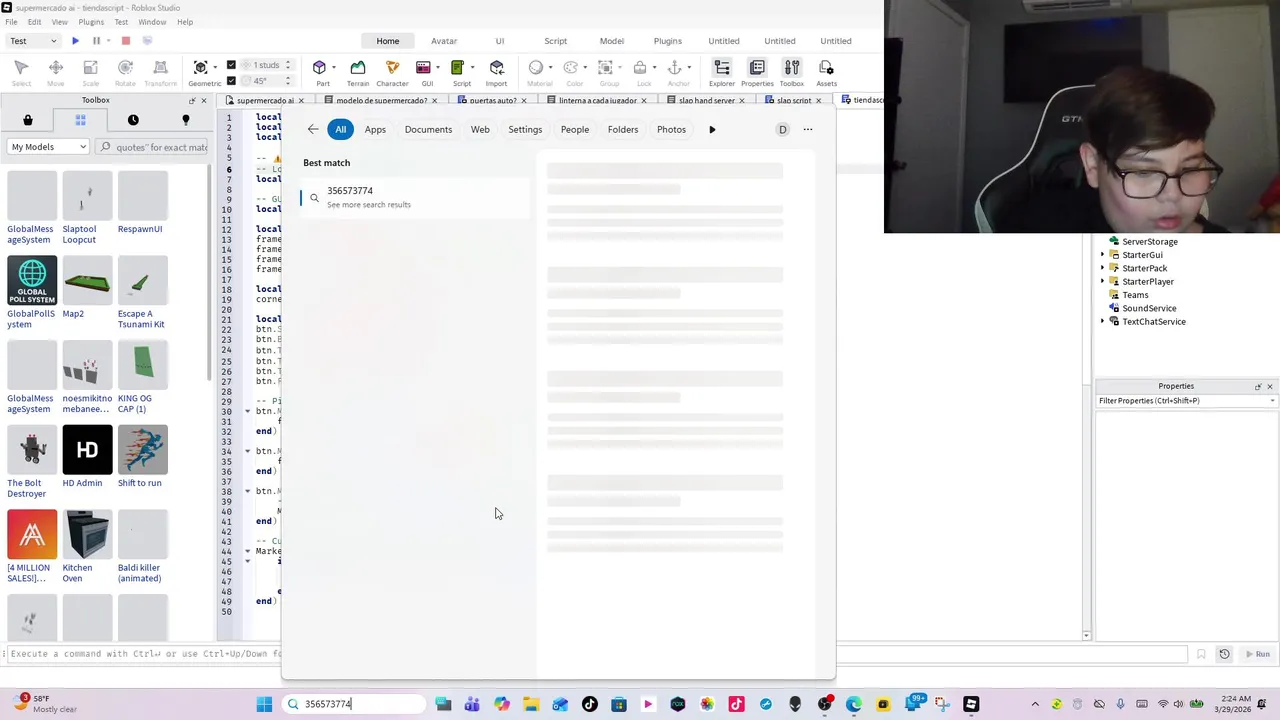
Task: Toggle the 45° rotate snapping checkbox
Action: (x=231, y=80)
